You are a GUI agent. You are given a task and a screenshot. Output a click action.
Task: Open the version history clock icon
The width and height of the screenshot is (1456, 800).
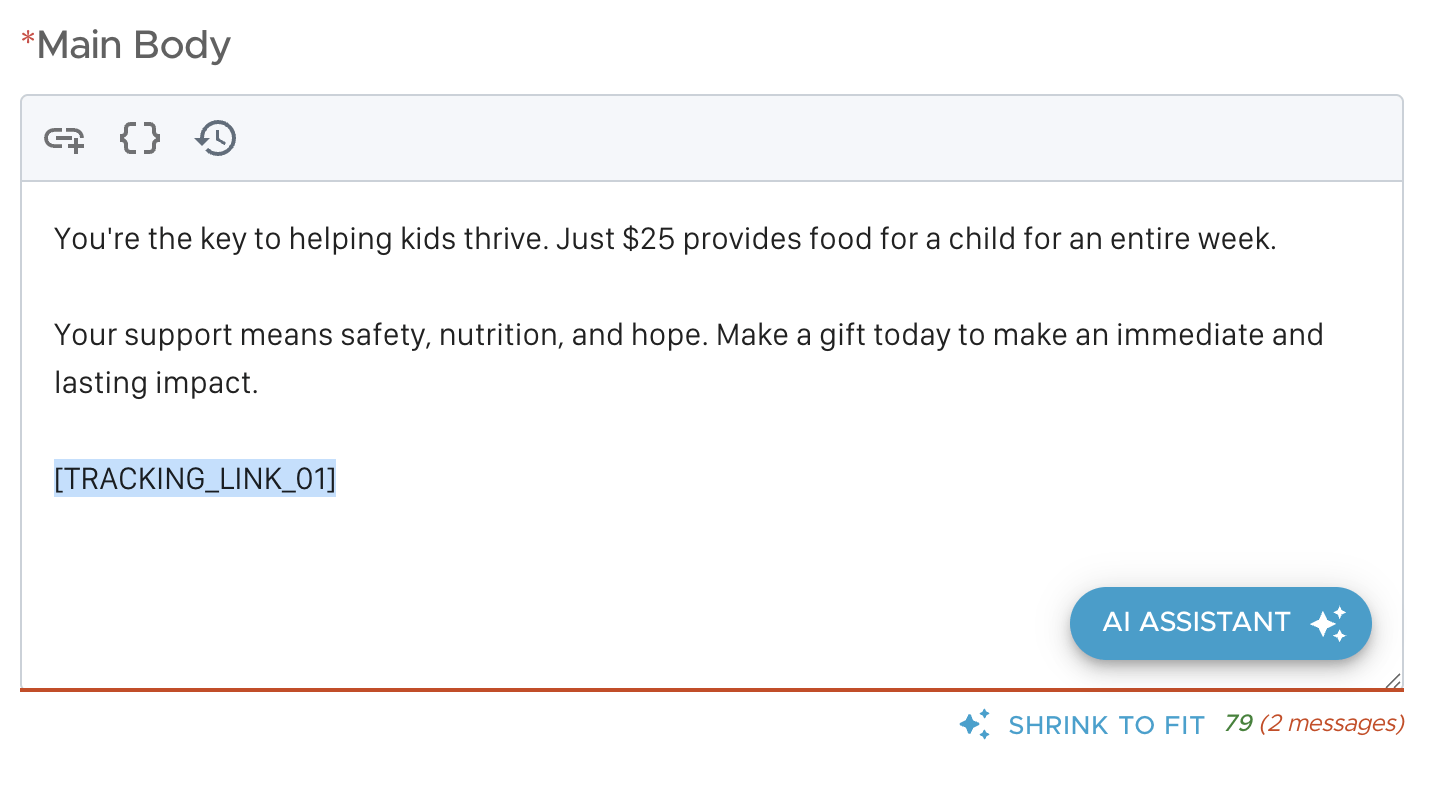point(216,138)
